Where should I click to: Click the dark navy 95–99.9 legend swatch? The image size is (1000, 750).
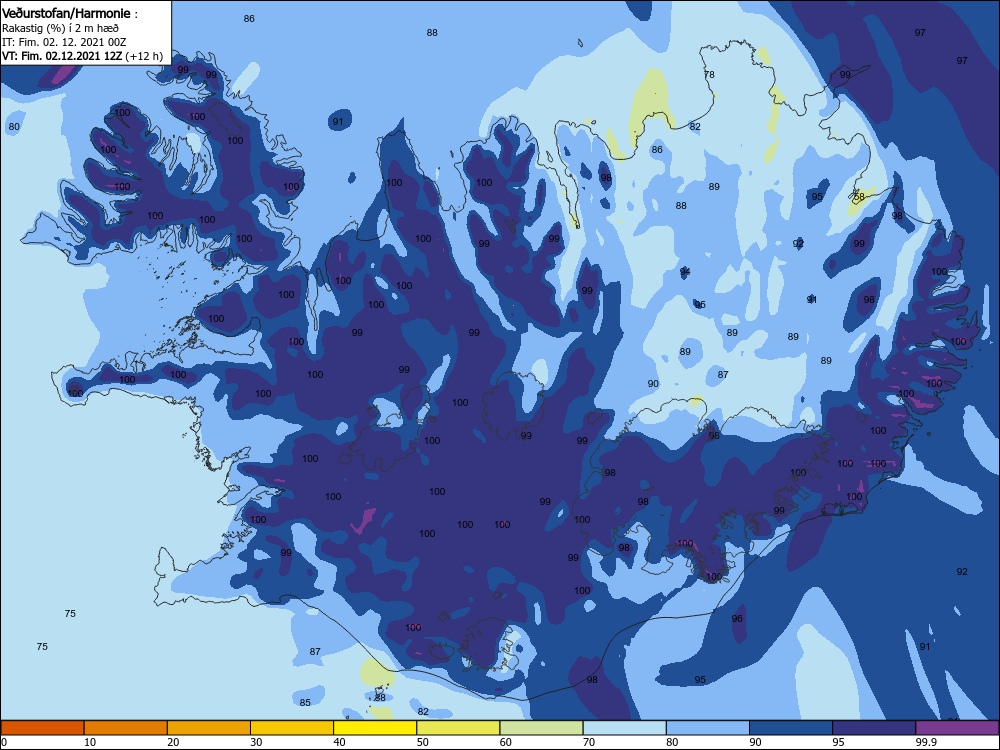click(x=874, y=728)
